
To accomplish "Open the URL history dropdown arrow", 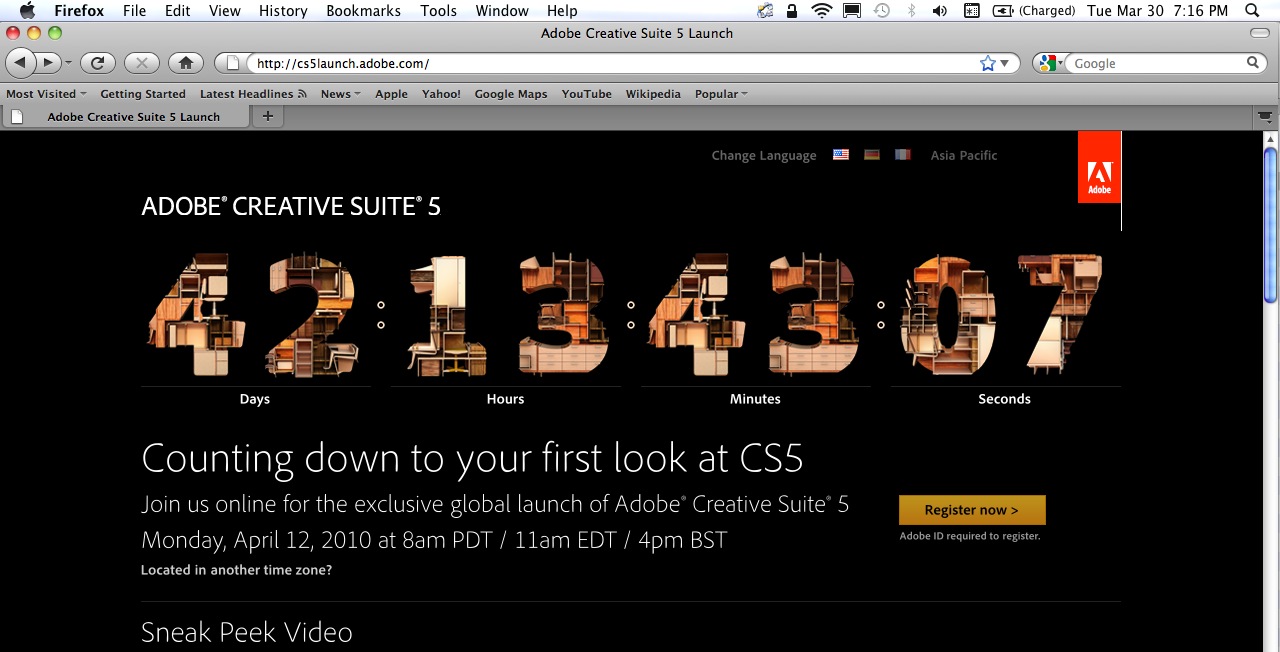I will click(1006, 63).
